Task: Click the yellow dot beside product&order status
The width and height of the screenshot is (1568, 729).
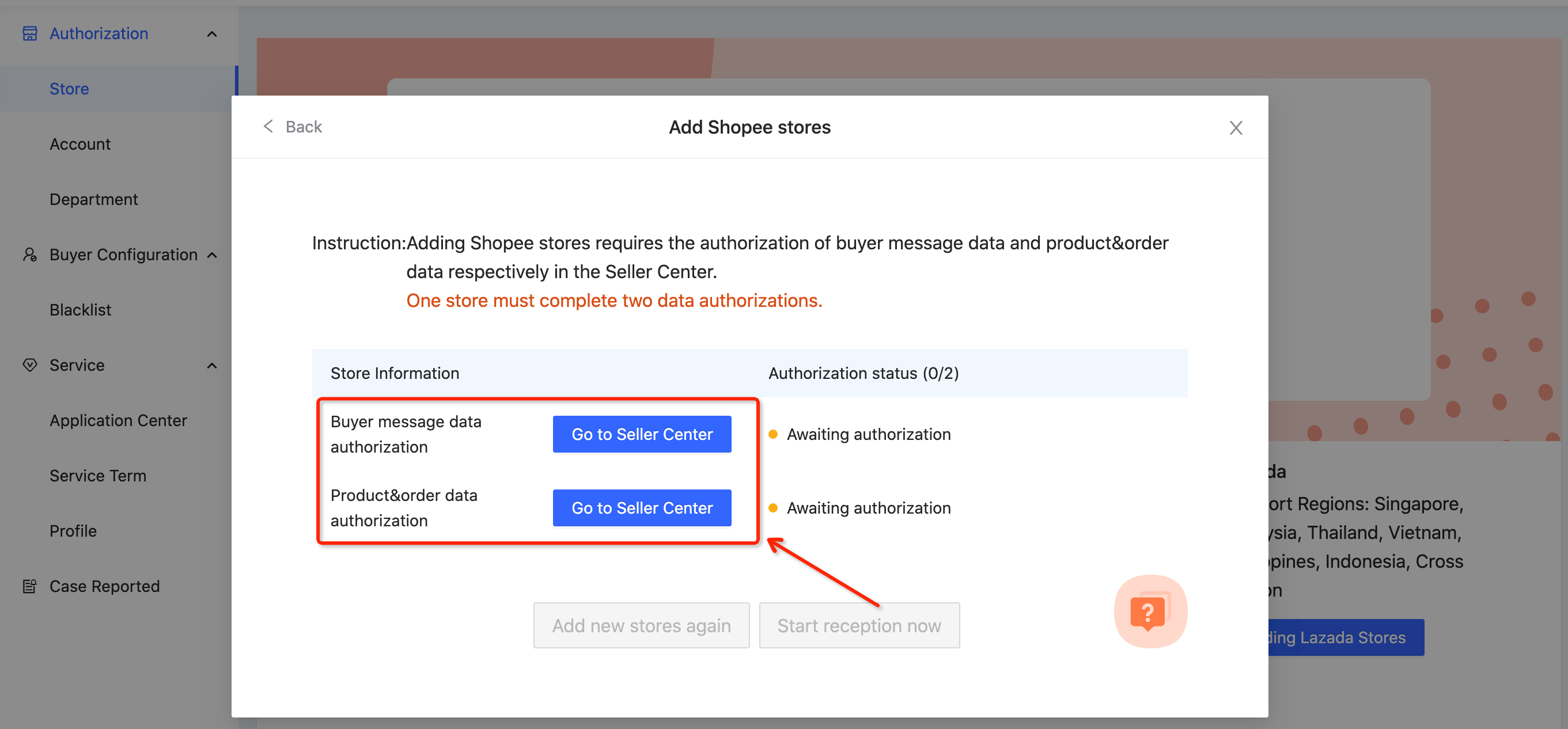Action: tap(773, 507)
